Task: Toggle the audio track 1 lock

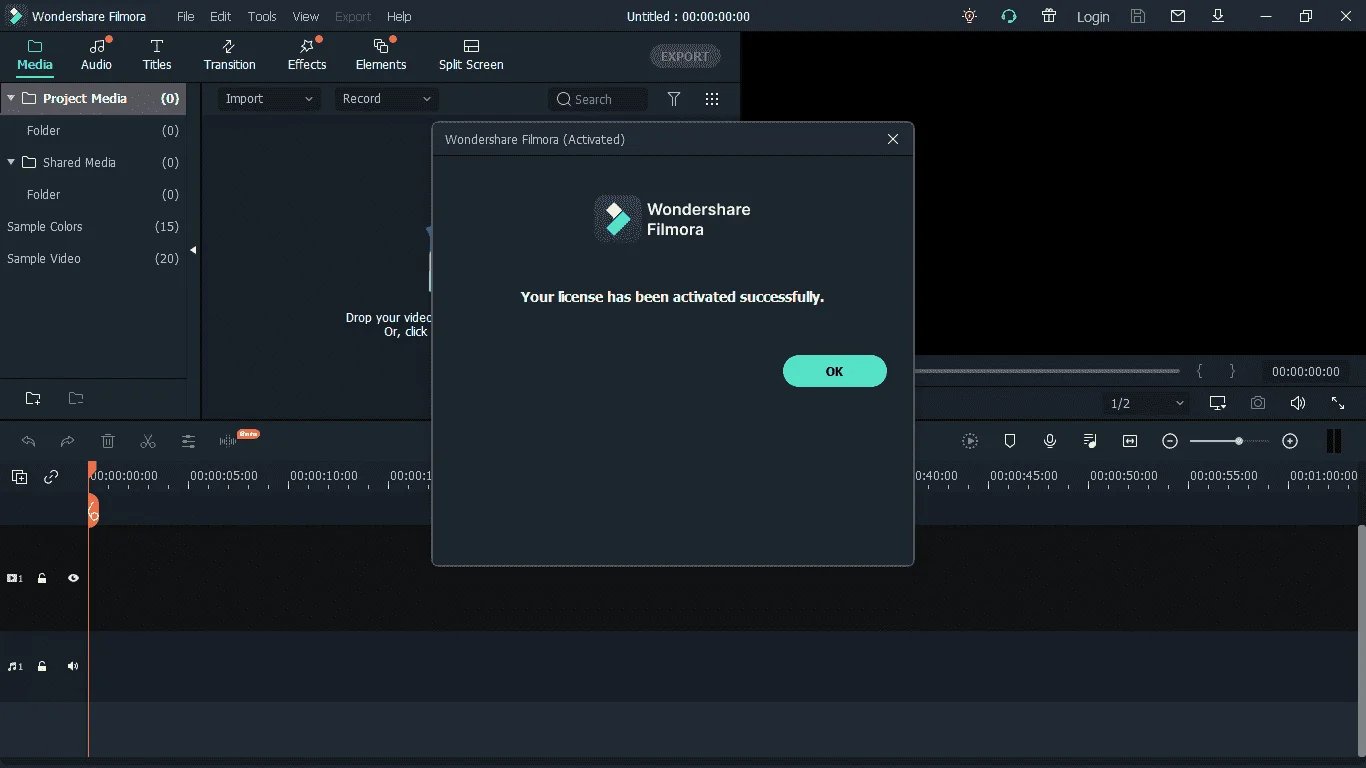Action: click(42, 666)
